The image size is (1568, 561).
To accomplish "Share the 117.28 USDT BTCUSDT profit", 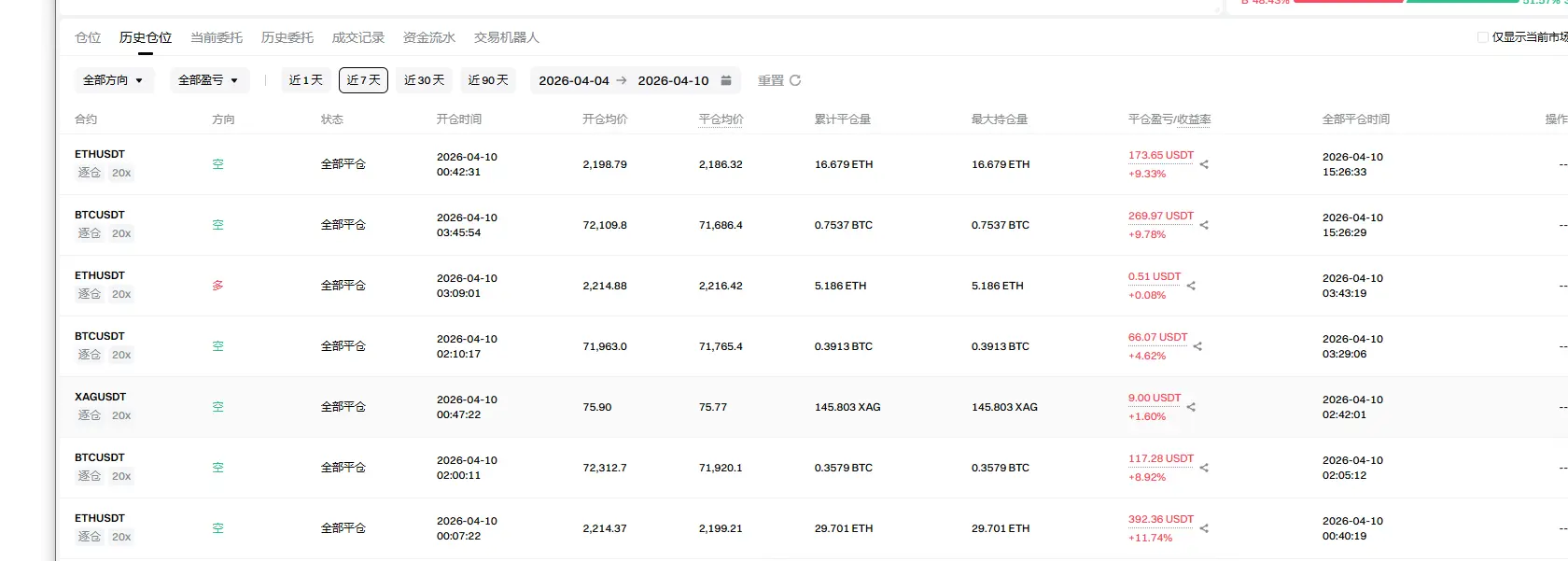I will pyautogui.click(x=1204, y=468).
